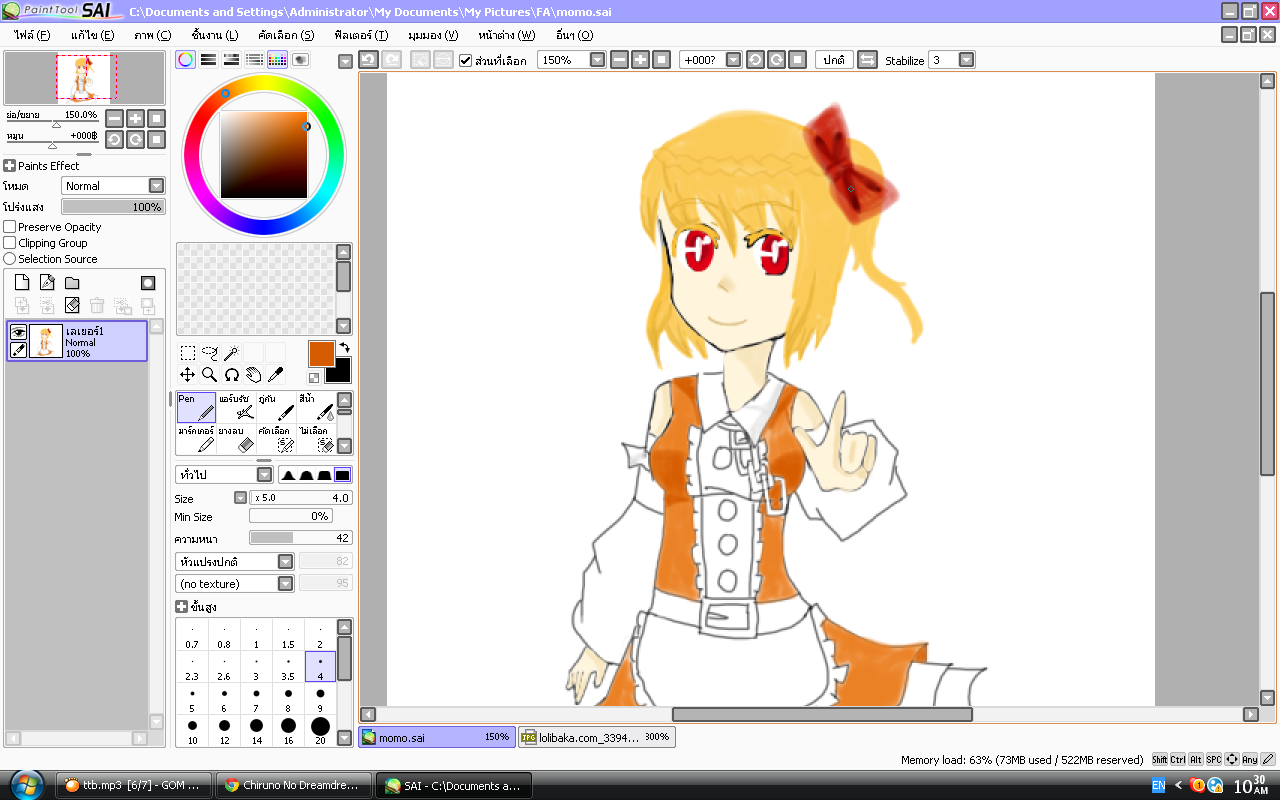Image resolution: width=1280 pixels, height=800 pixels.
Task: Open the Edit menu (แก้ไข)
Action: pos(92,35)
